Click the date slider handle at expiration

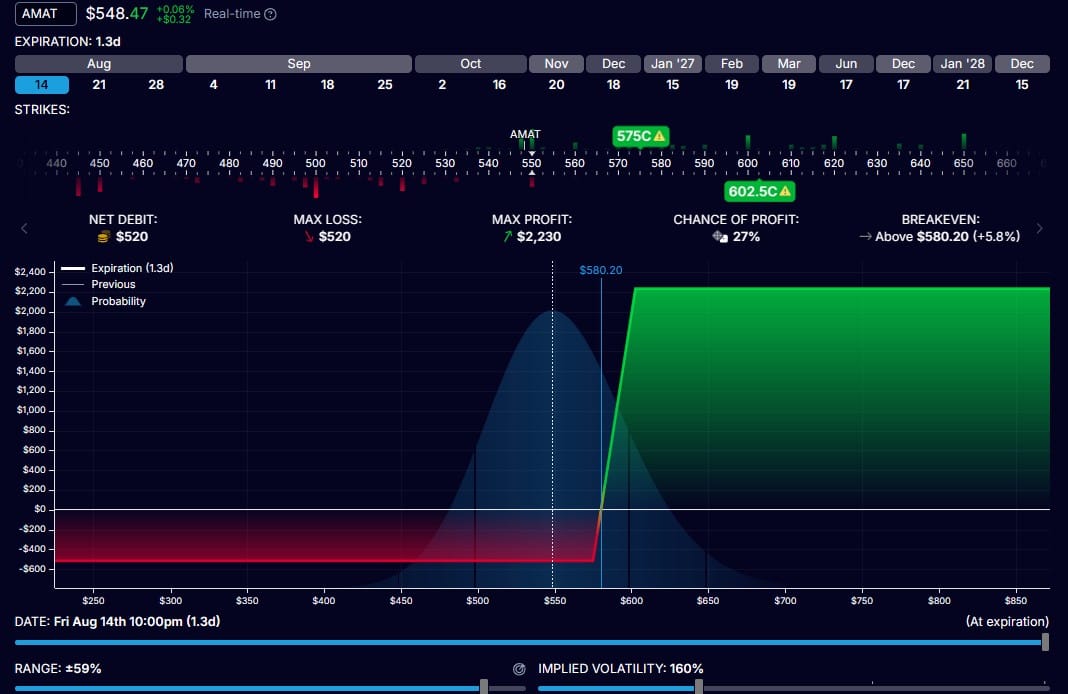coord(1045,642)
